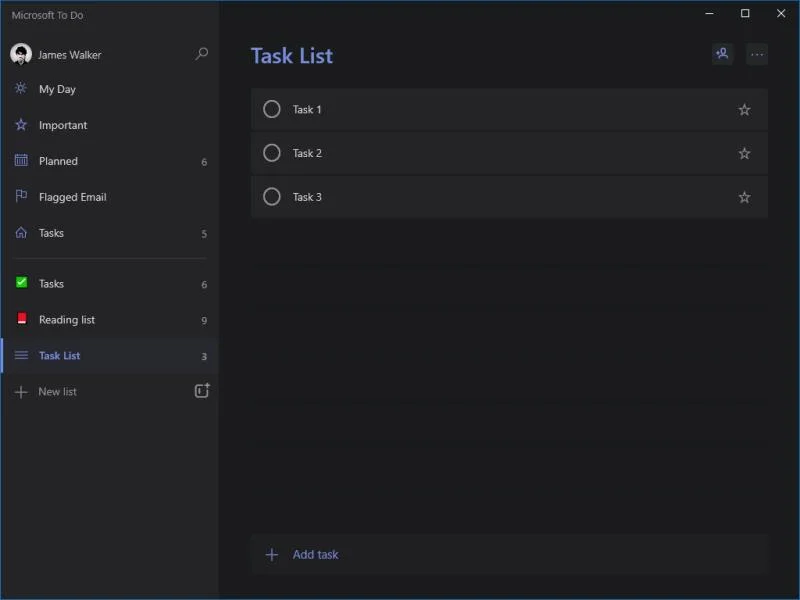Image resolution: width=800 pixels, height=600 pixels.
Task: Open the three-dot list options menu
Action: (x=757, y=54)
